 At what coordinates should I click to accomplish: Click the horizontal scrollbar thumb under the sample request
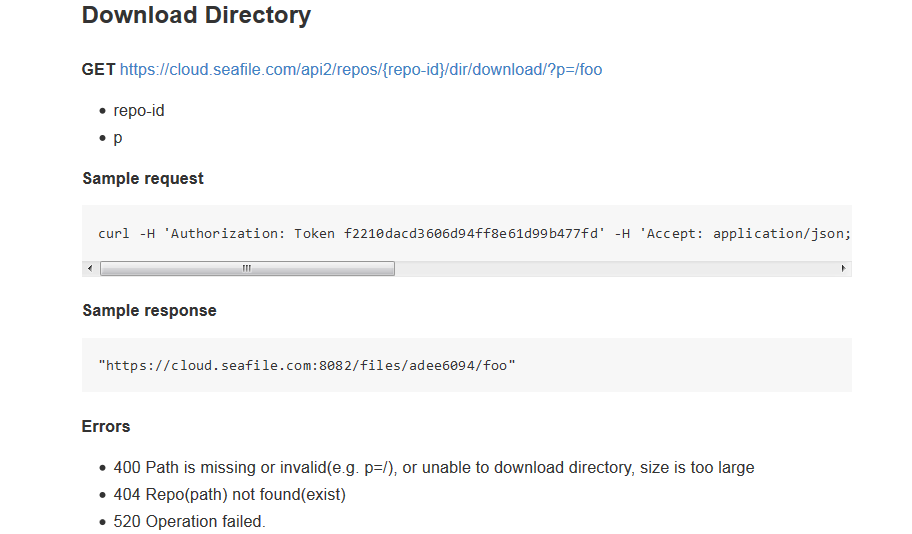(247, 268)
